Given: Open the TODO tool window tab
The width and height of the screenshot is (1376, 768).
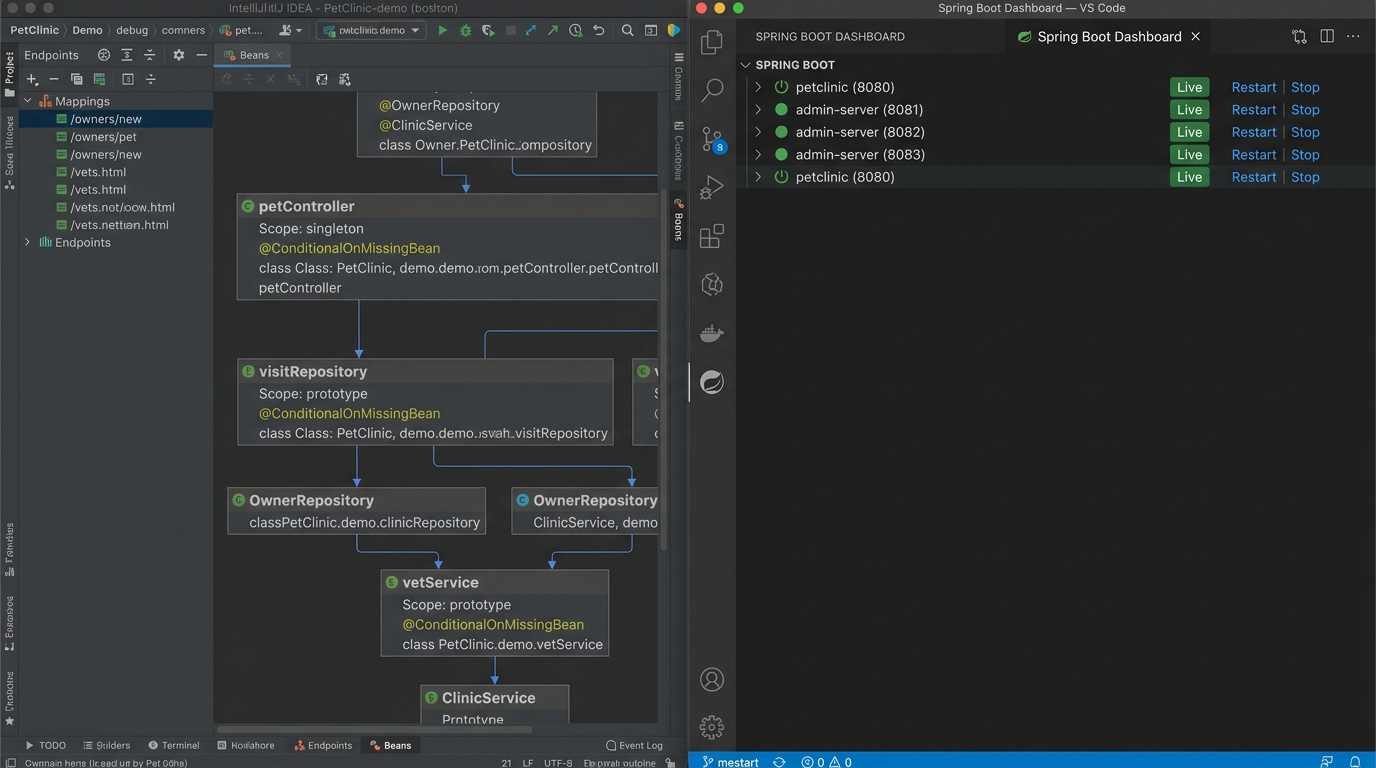Looking at the screenshot, I should click(46, 745).
